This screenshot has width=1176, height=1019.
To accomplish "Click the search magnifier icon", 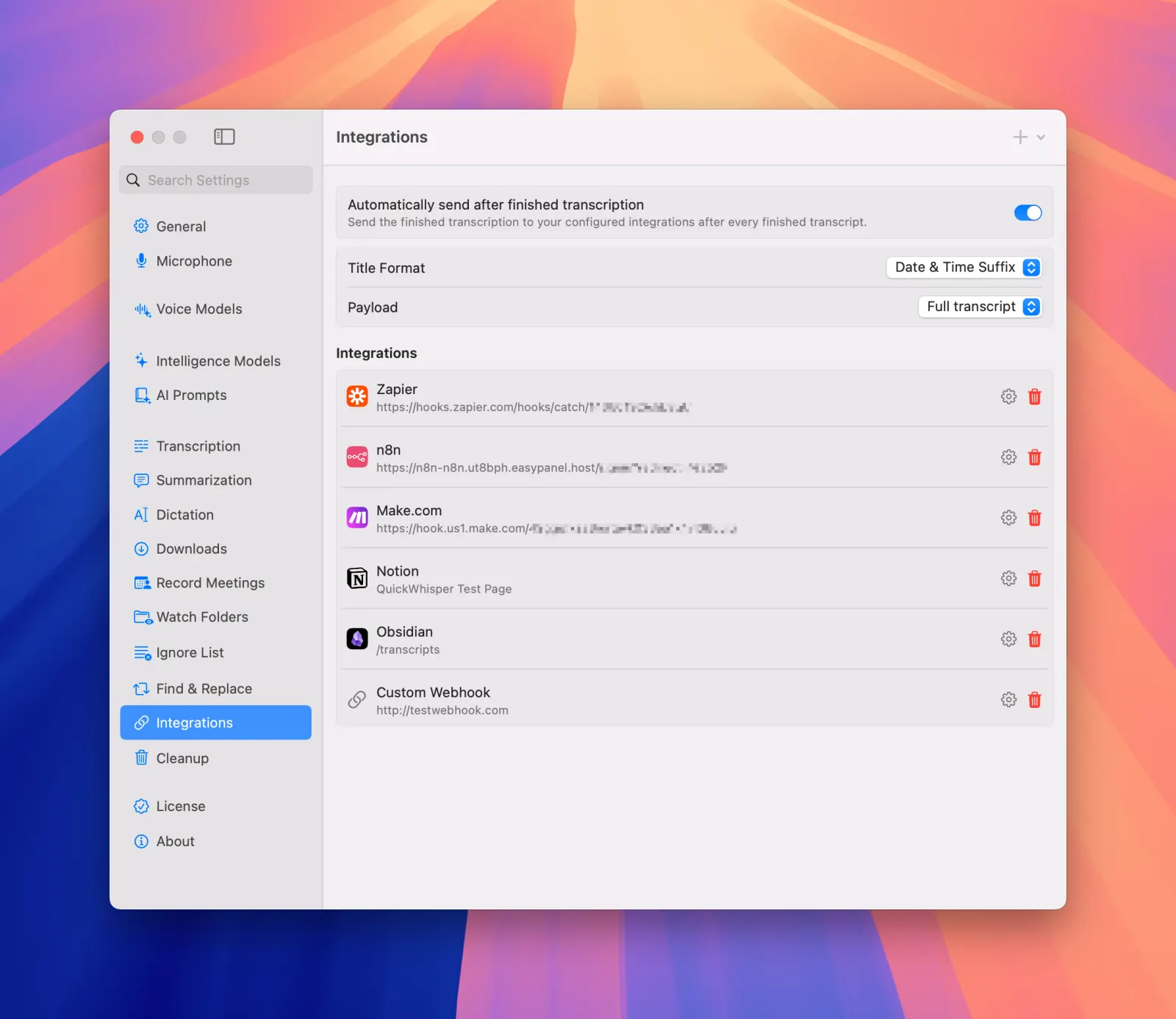I will pyautogui.click(x=133, y=180).
